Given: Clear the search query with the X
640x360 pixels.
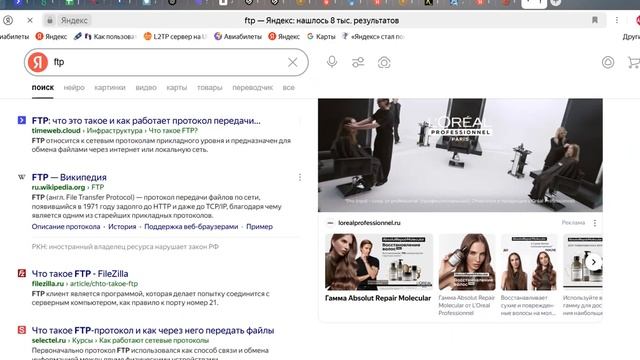Looking at the screenshot, I should (x=293, y=62).
